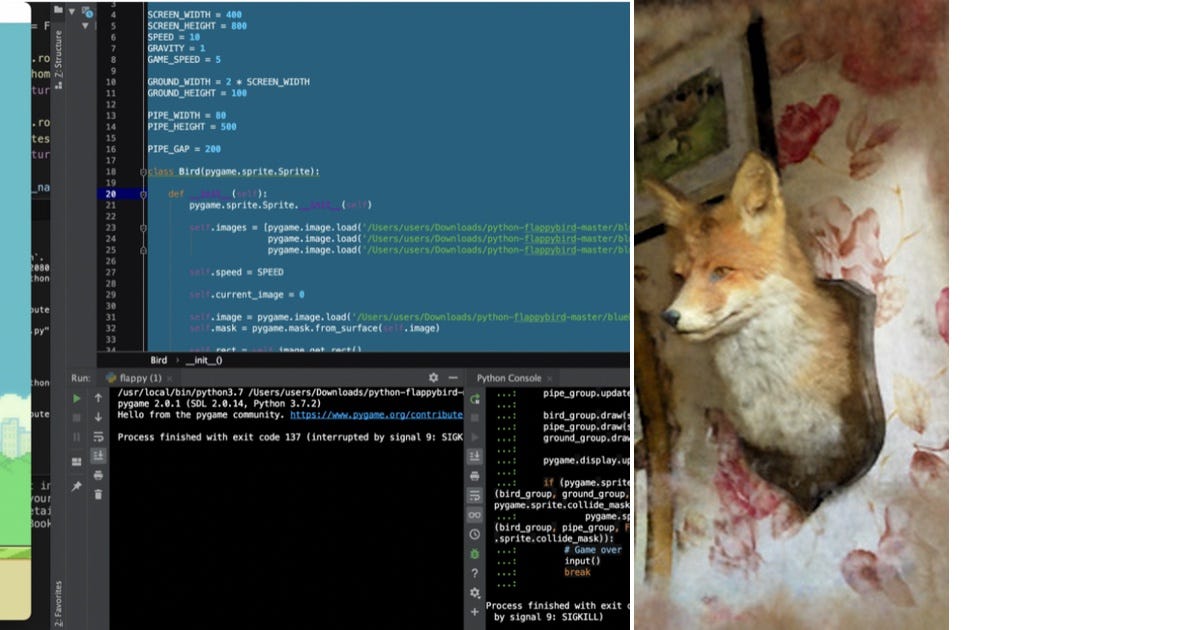Close the flappy (1) run tab

pyautogui.click(x=171, y=378)
